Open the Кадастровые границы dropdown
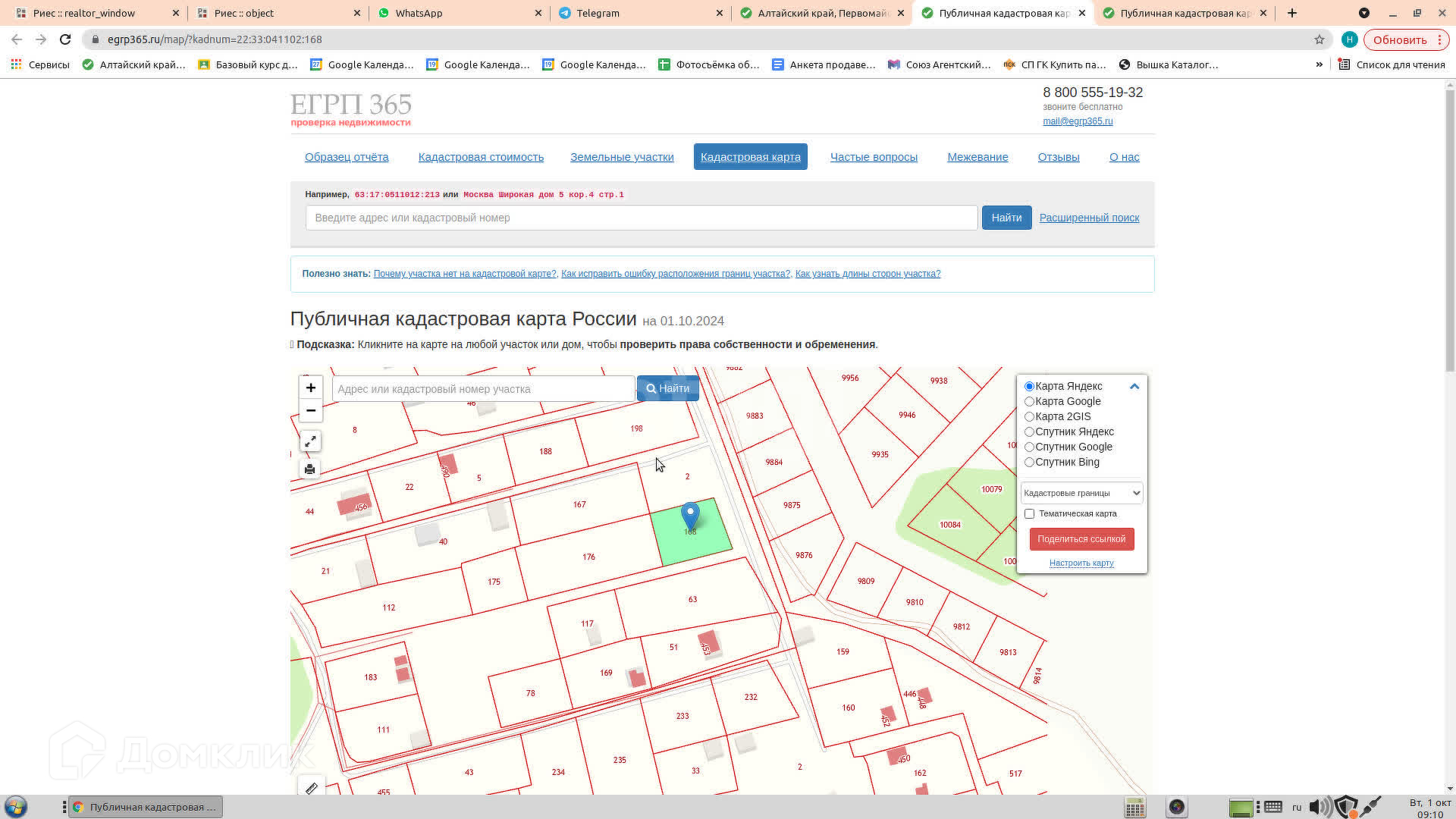 [1081, 493]
